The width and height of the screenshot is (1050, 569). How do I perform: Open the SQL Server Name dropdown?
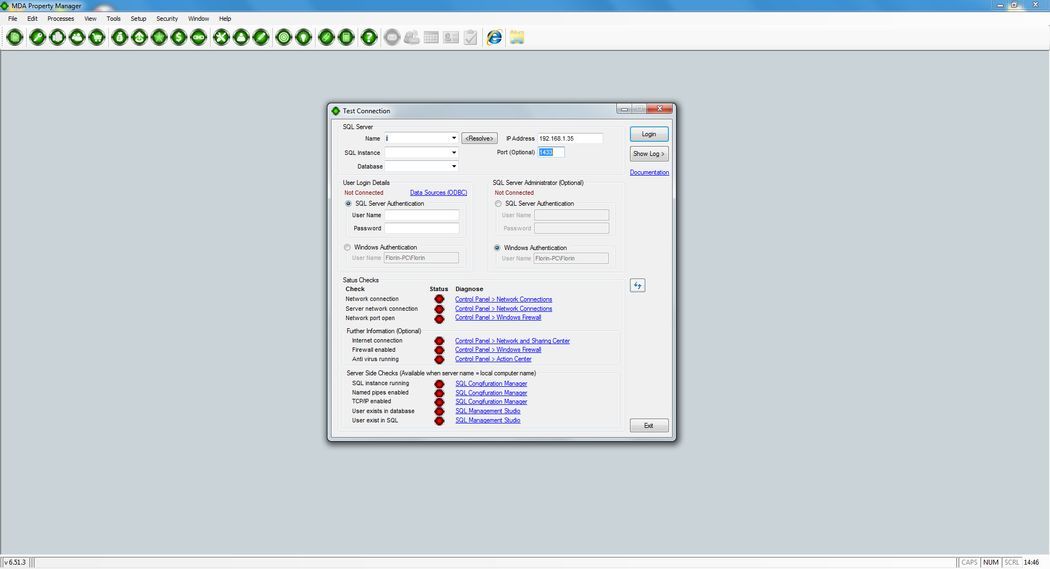pyautogui.click(x=453, y=139)
